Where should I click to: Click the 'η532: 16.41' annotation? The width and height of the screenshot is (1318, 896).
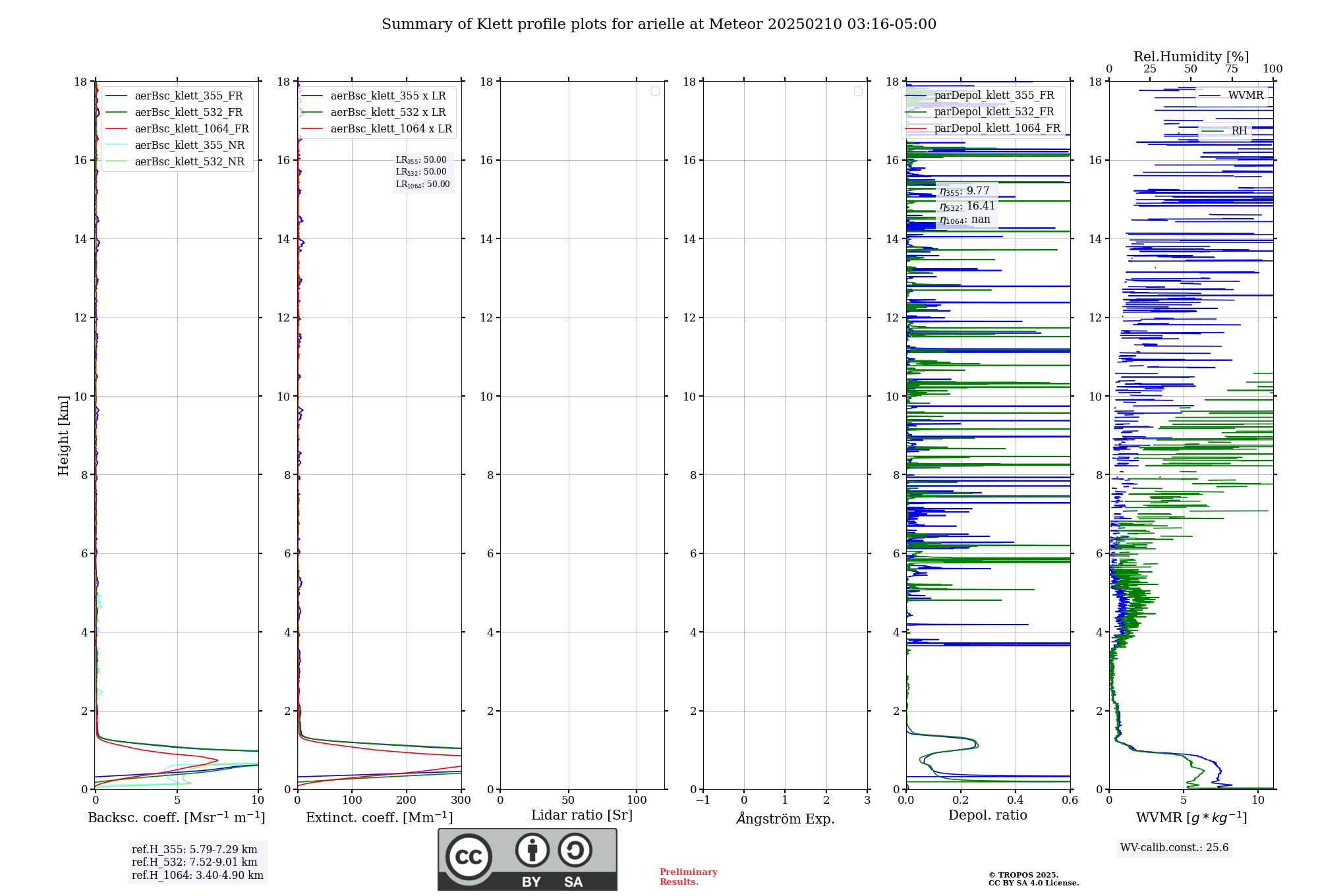[x=967, y=206]
